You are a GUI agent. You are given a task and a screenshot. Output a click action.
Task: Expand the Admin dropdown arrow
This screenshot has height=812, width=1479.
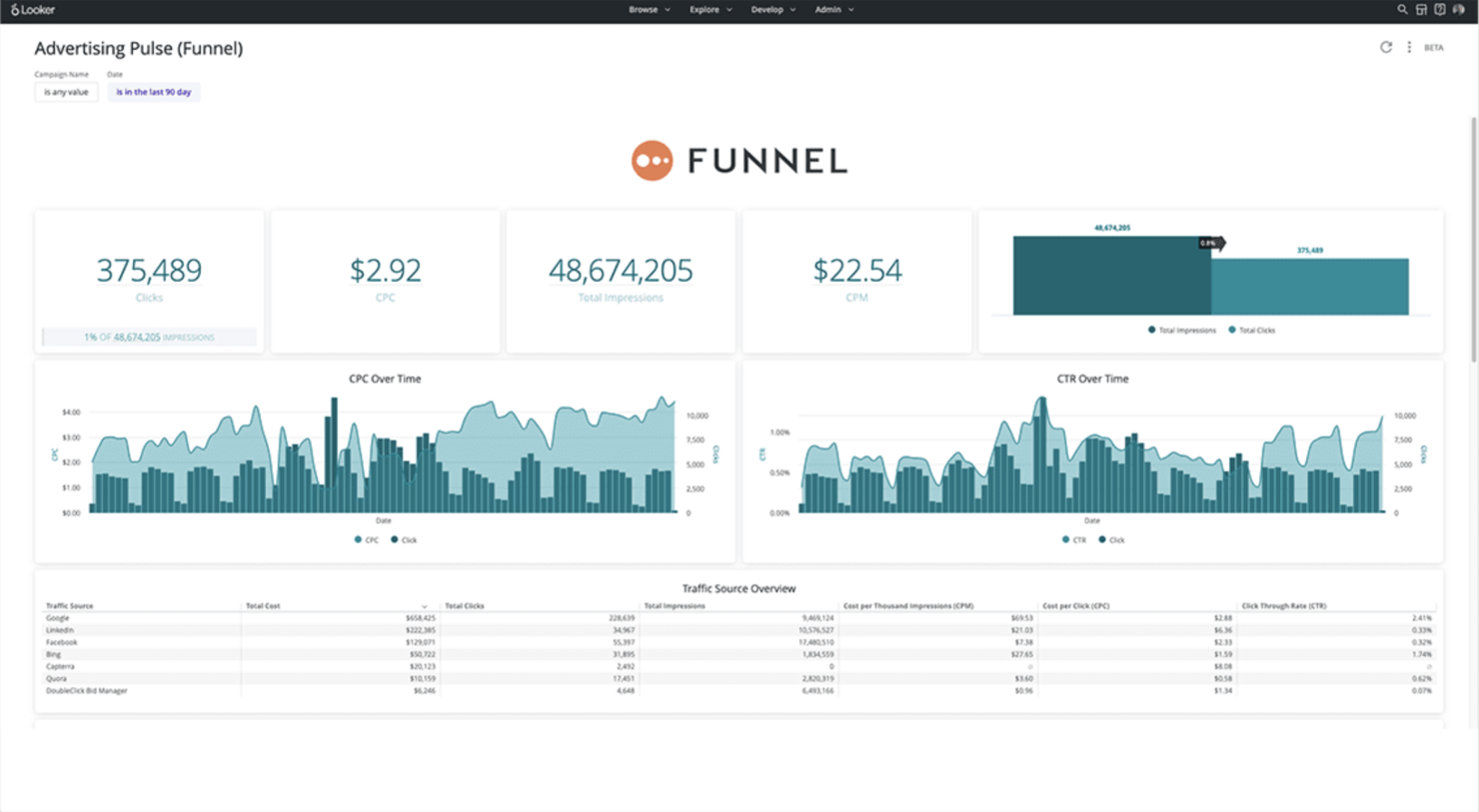pos(851,10)
